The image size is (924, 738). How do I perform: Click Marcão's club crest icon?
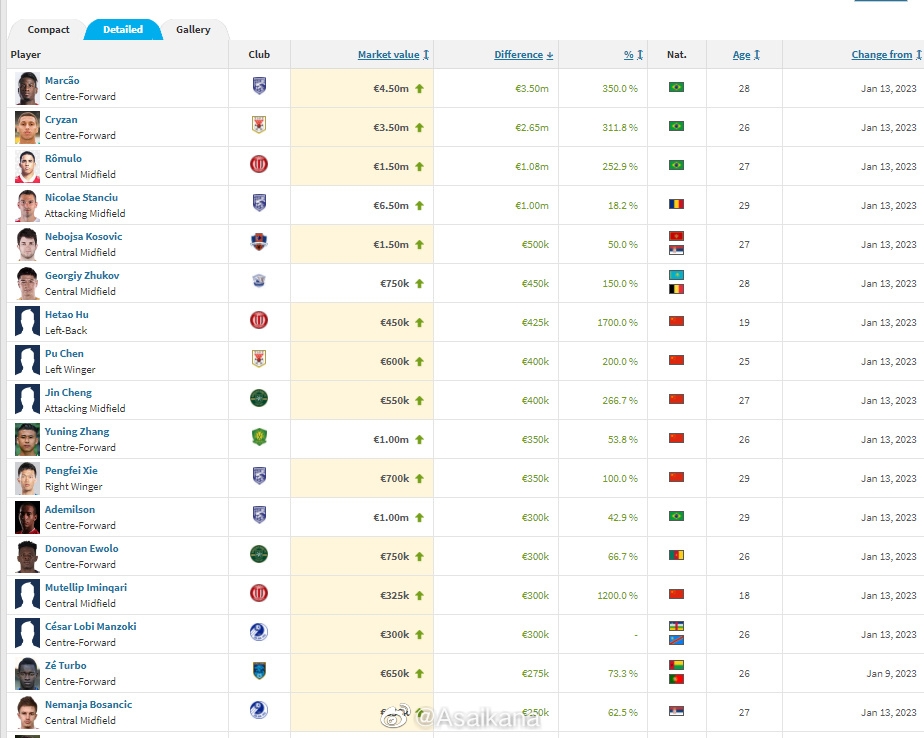point(259,86)
